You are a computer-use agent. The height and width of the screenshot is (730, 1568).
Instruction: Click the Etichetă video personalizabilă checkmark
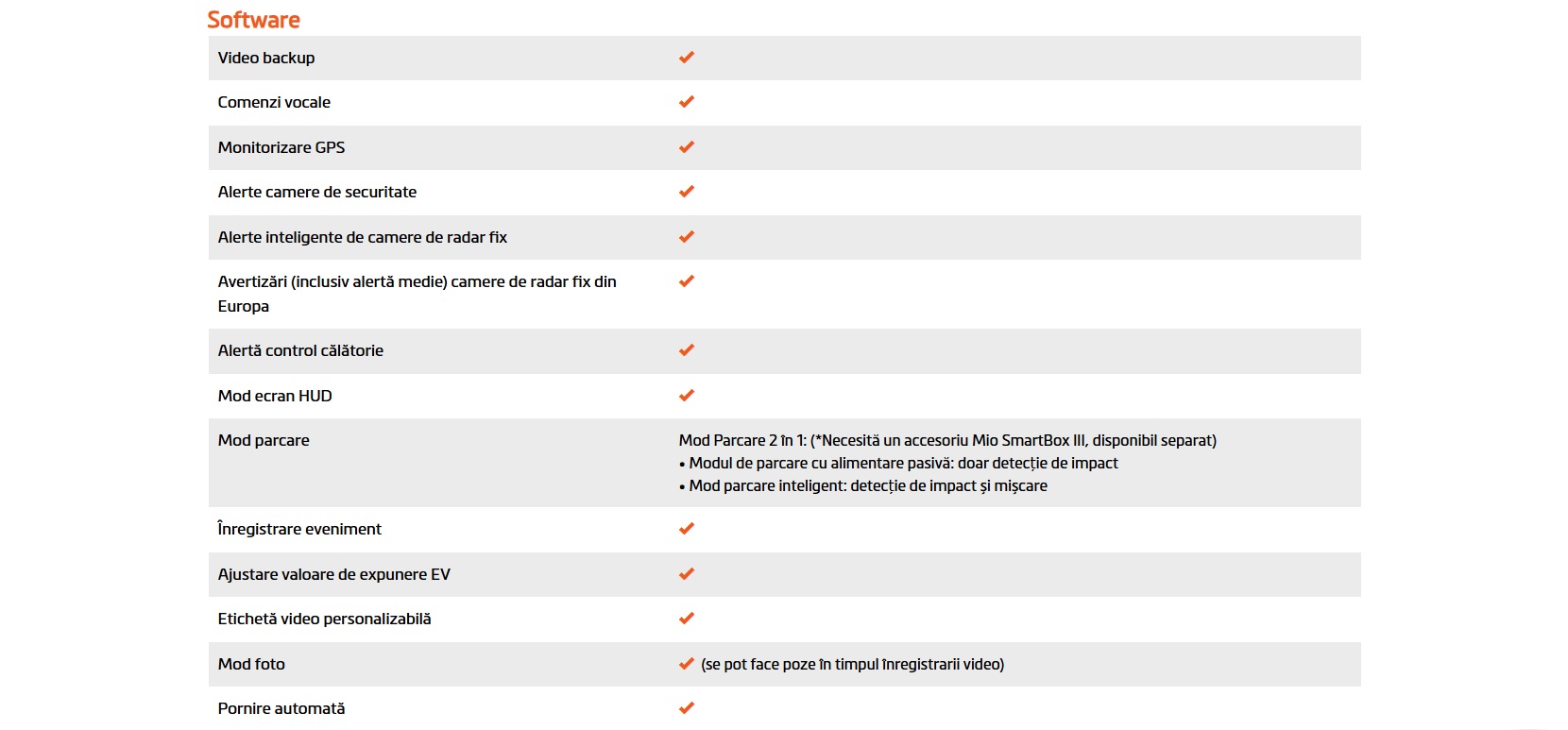(x=687, y=619)
